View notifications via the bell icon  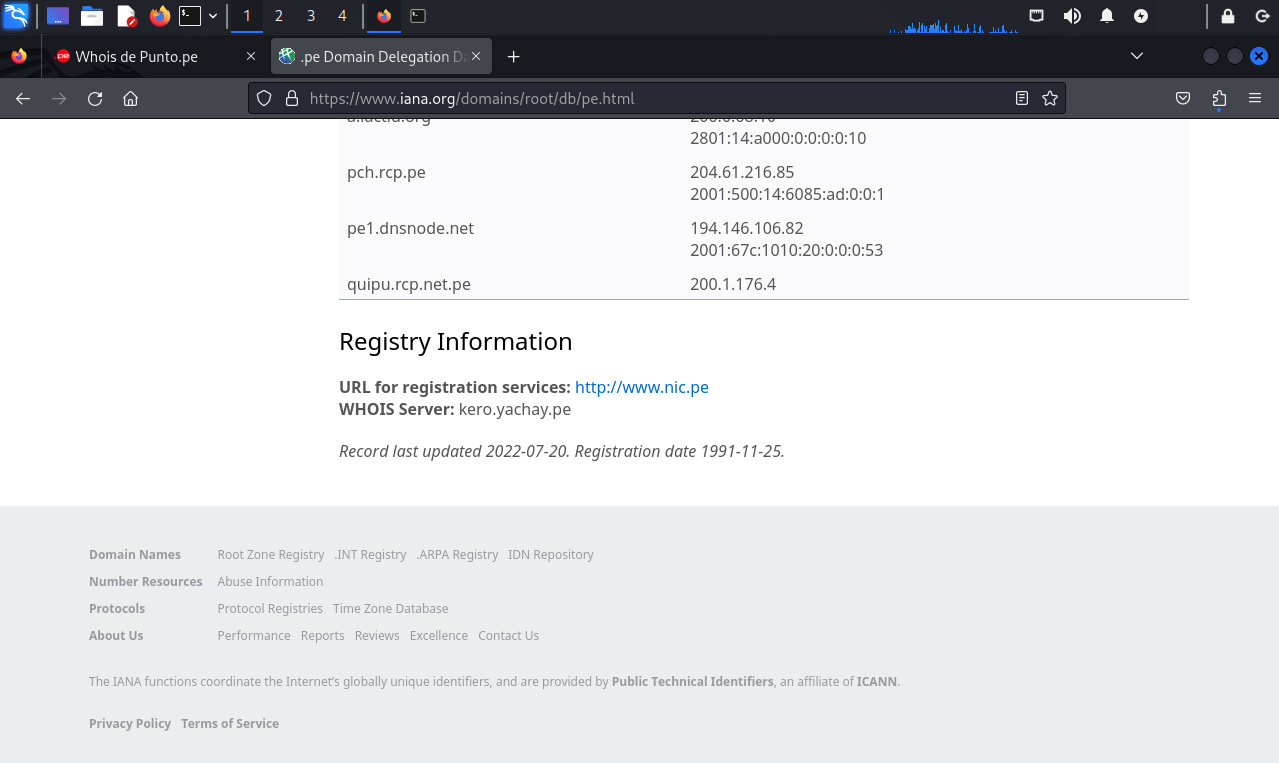1107,16
